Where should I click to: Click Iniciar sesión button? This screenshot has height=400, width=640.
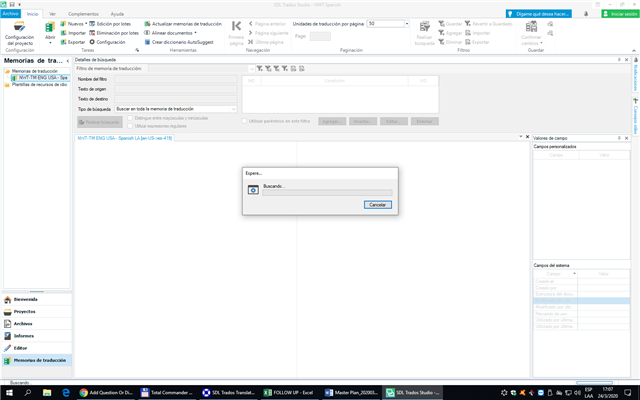(620, 14)
